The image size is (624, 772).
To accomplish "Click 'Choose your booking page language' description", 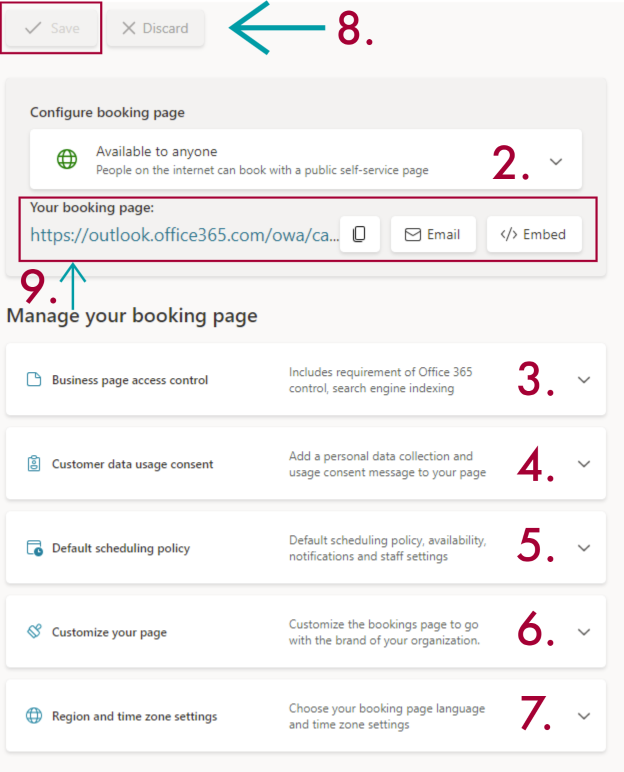I will 387,716.
